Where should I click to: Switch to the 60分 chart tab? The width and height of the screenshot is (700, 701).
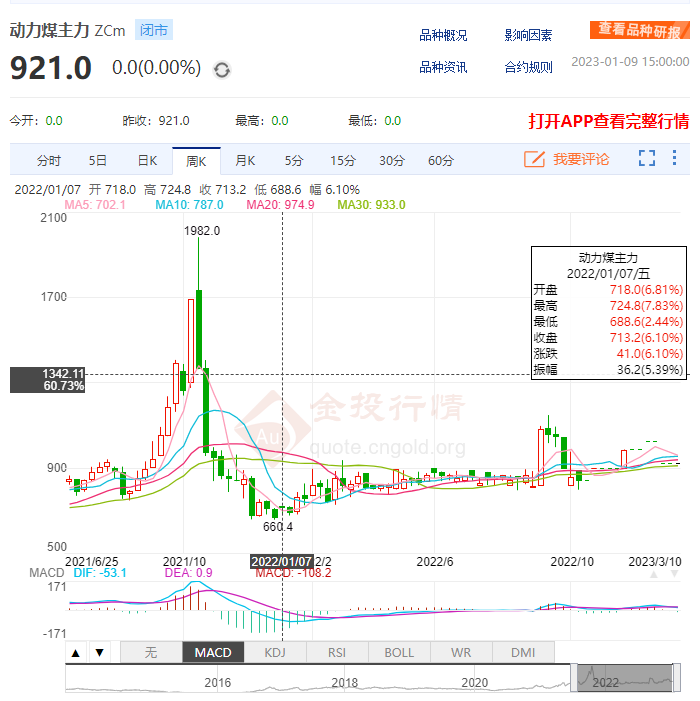(441, 160)
